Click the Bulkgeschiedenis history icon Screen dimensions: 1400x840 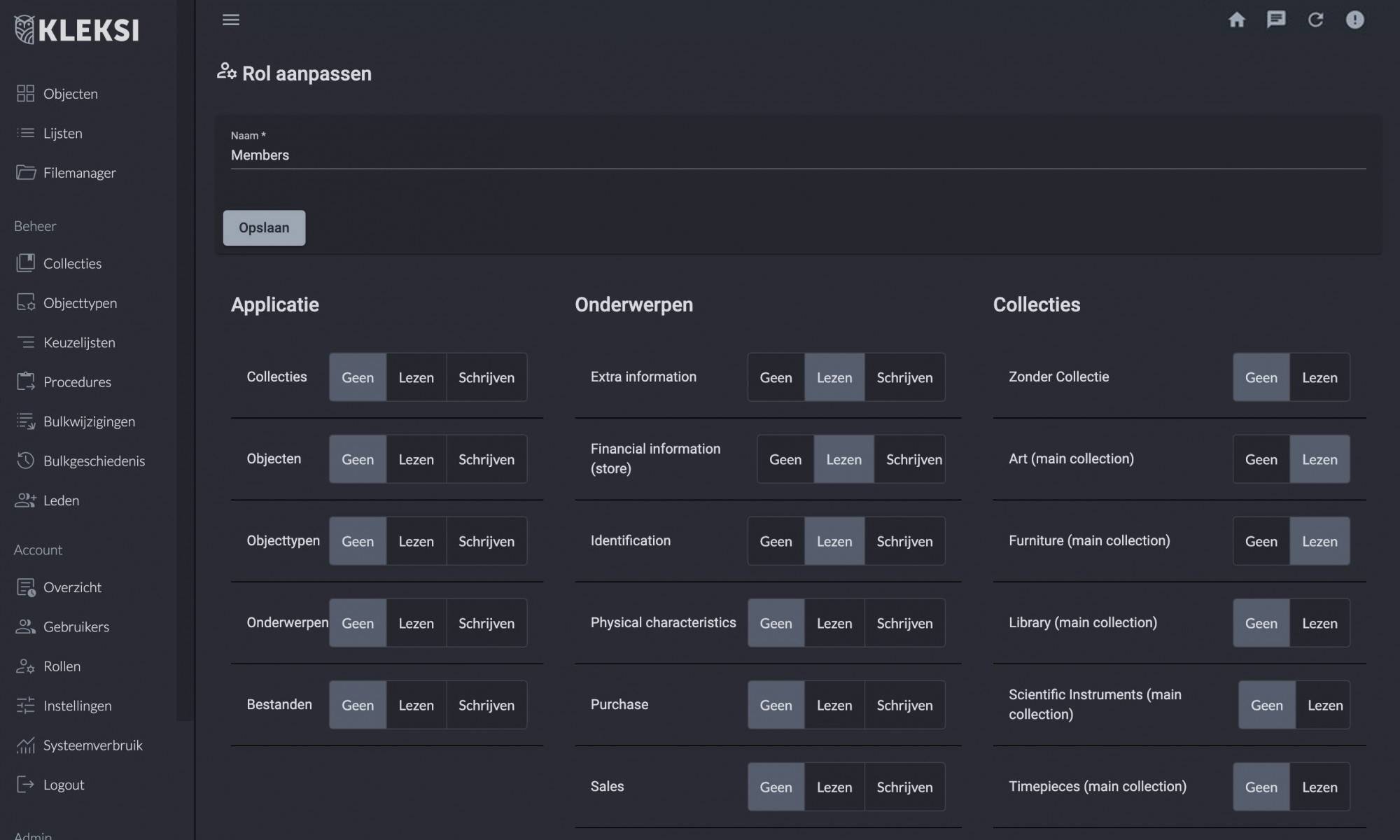pyautogui.click(x=26, y=461)
